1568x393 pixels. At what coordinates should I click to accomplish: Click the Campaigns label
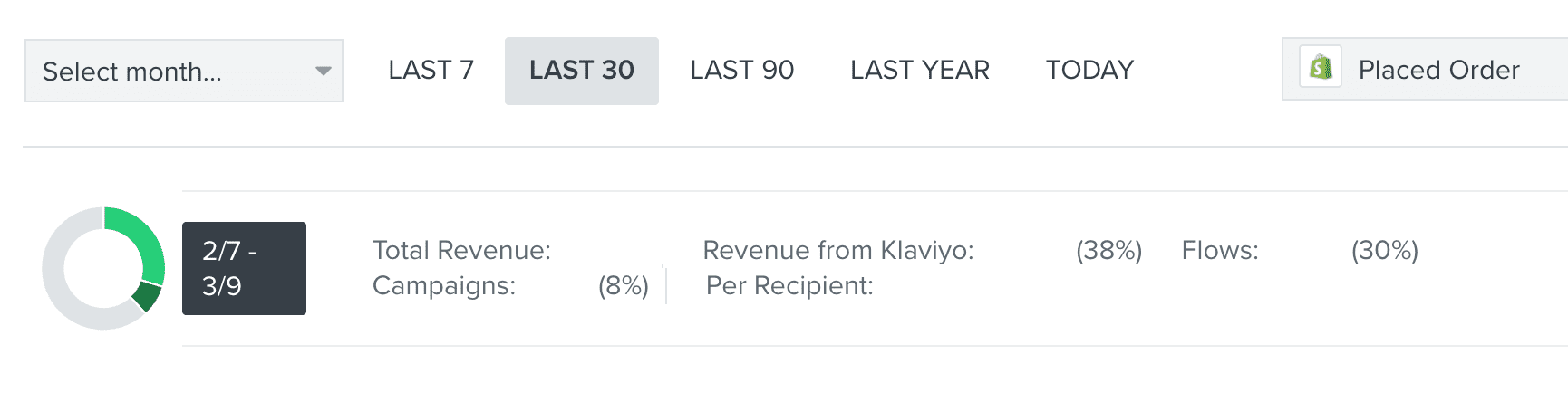point(443,286)
